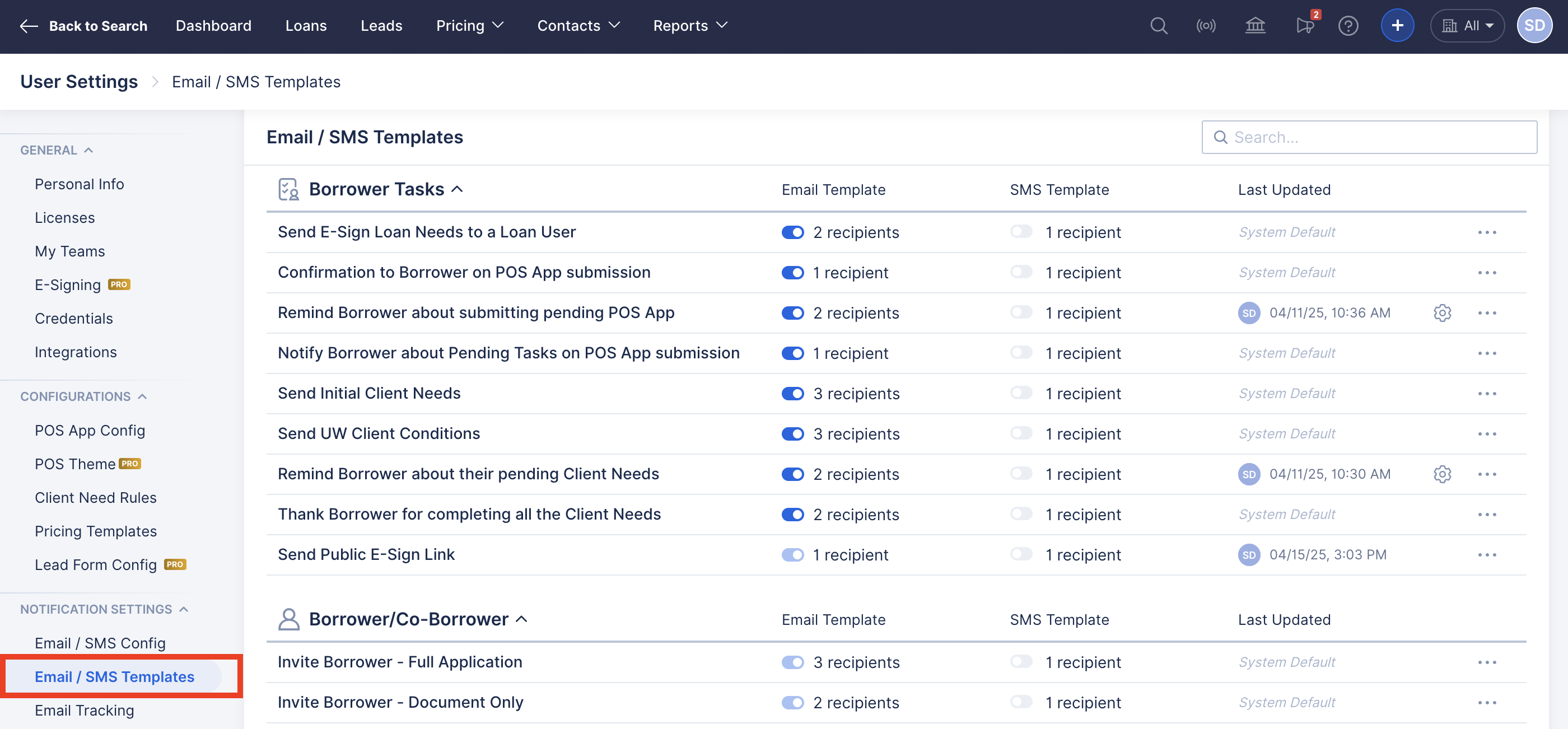This screenshot has width=1568, height=729.
Task: Click the SD user avatar
Action: pyautogui.click(x=1533, y=26)
